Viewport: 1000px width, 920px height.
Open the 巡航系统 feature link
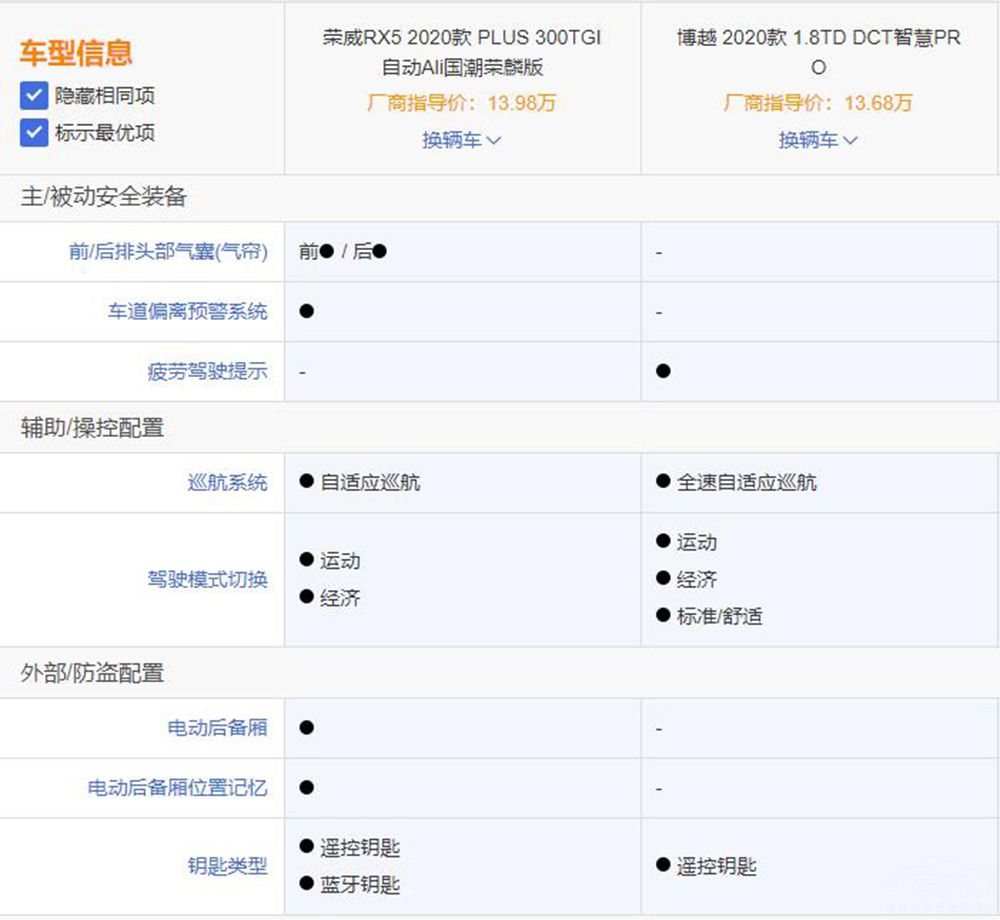click(x=228, y=482)
